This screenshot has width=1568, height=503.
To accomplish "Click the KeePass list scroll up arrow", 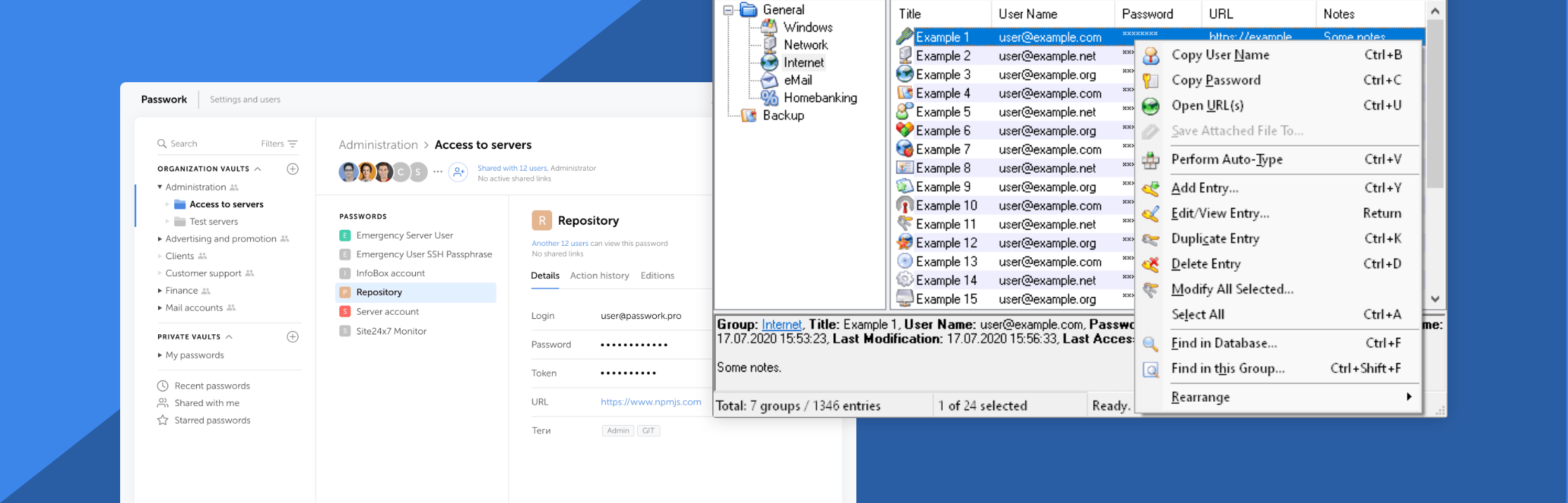I will [1435, 11].
